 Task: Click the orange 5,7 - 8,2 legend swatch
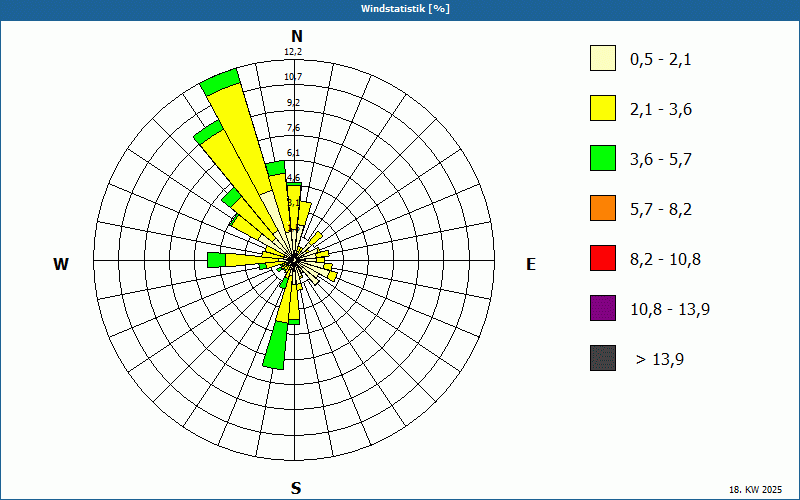[x=603, y=208]
